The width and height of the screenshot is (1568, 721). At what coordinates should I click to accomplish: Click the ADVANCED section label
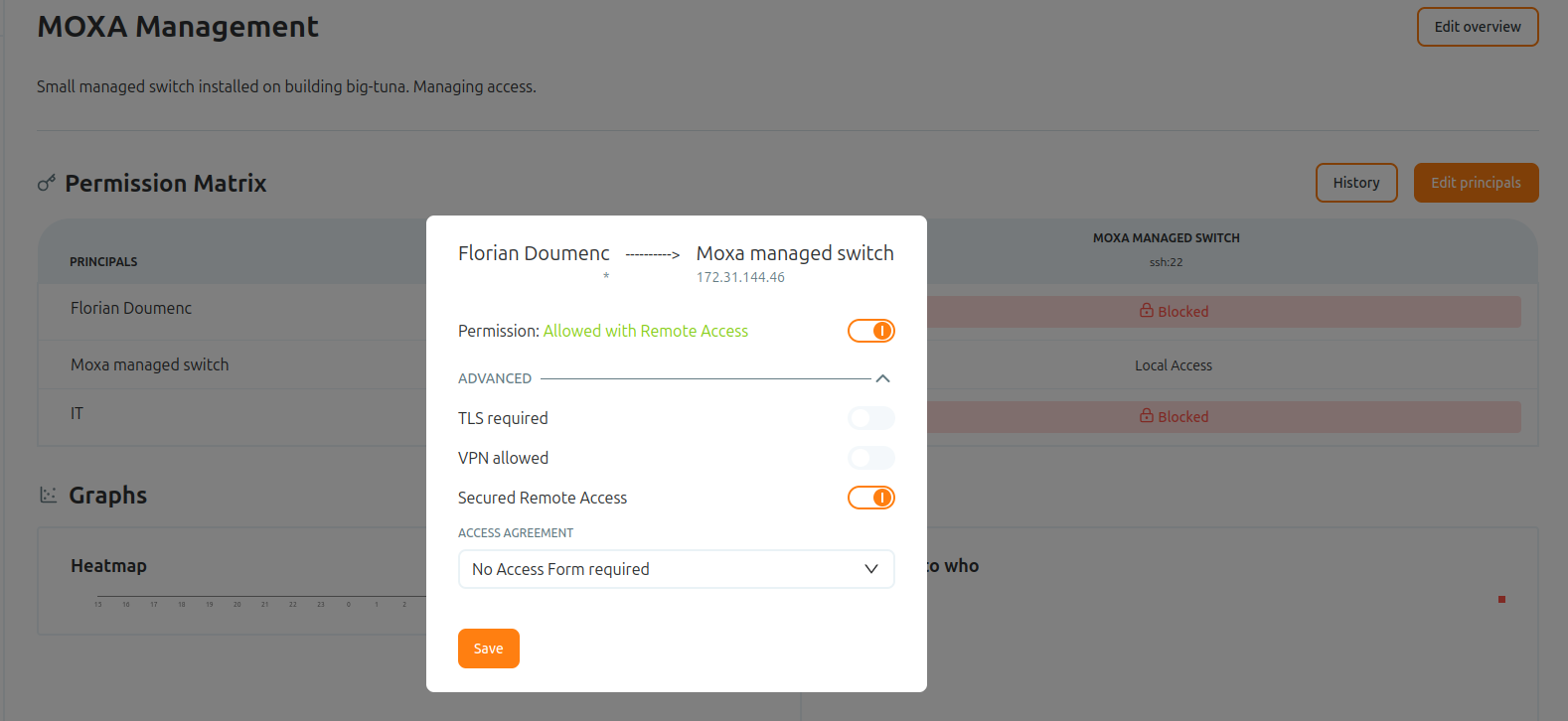click(x=495, y=378)
